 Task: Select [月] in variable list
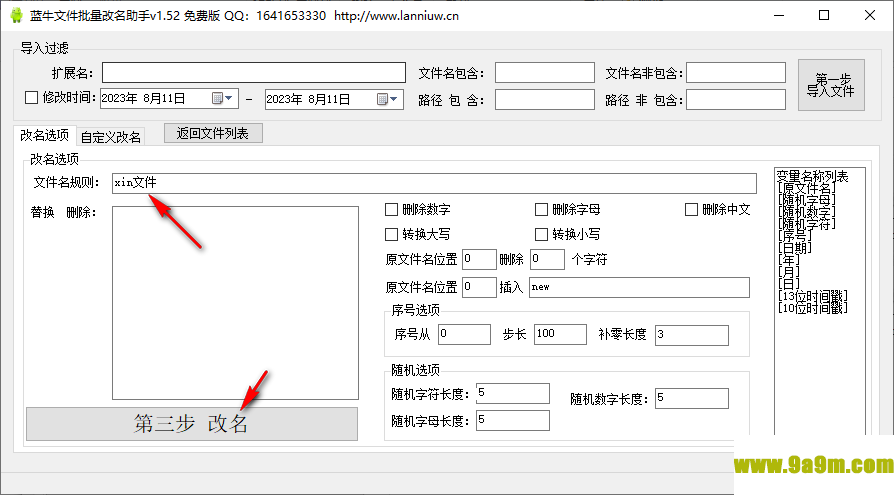coord(789,272)
